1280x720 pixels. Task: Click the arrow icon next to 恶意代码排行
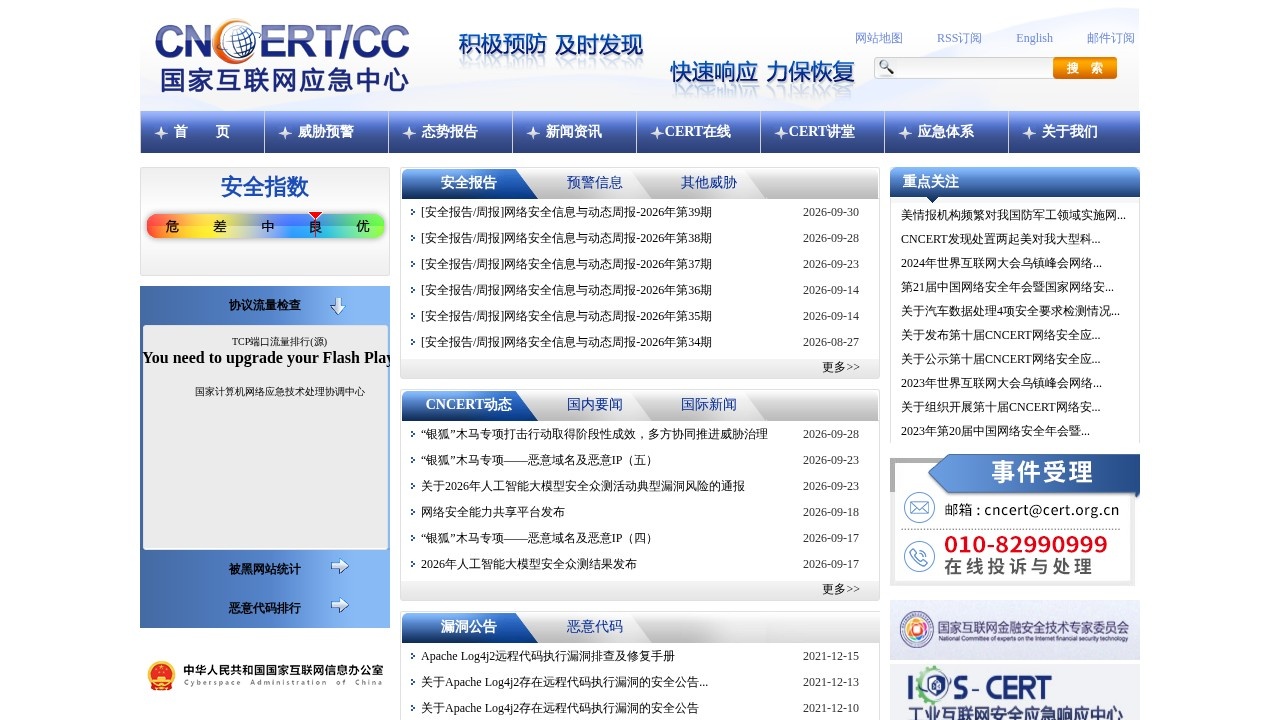(340, 606)
